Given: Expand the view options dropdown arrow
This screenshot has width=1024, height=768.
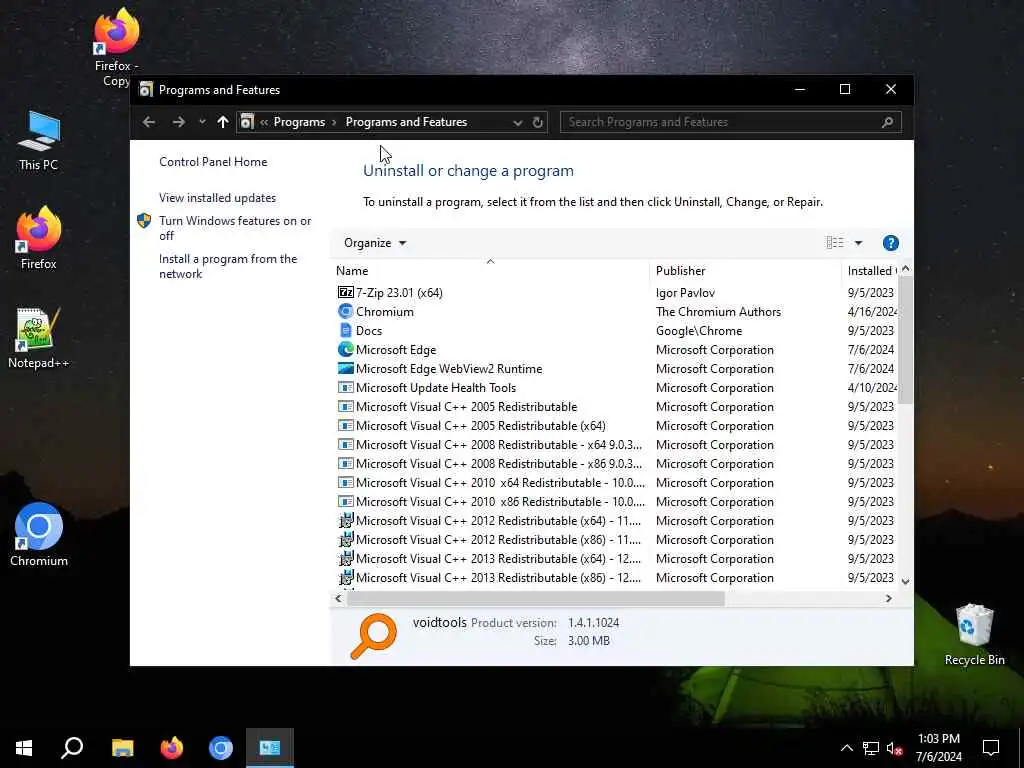Looking at the screenshot, I should click(858, 243).
